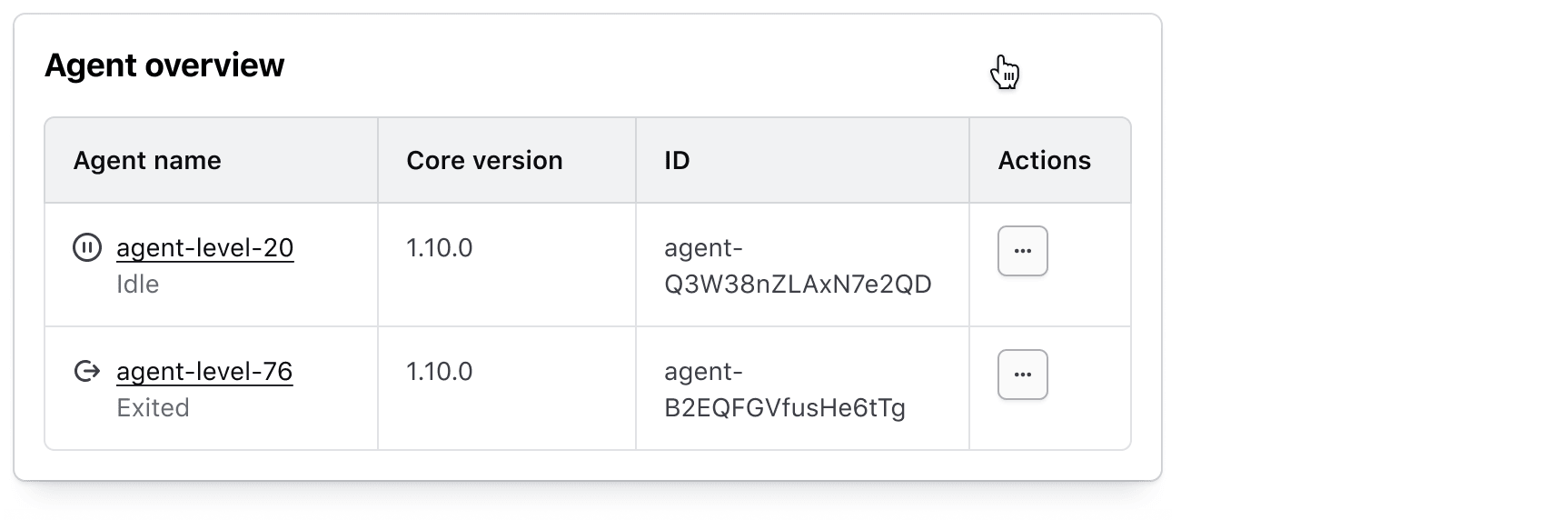Screen dimensions: 1568x520
Task: Click the Idle status text
Action: coord(138,285)
